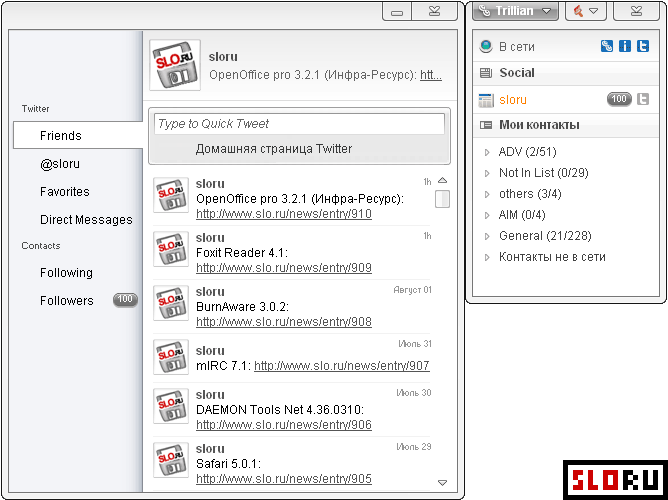Expand the General (21/228) contact group

coord(487,236)
